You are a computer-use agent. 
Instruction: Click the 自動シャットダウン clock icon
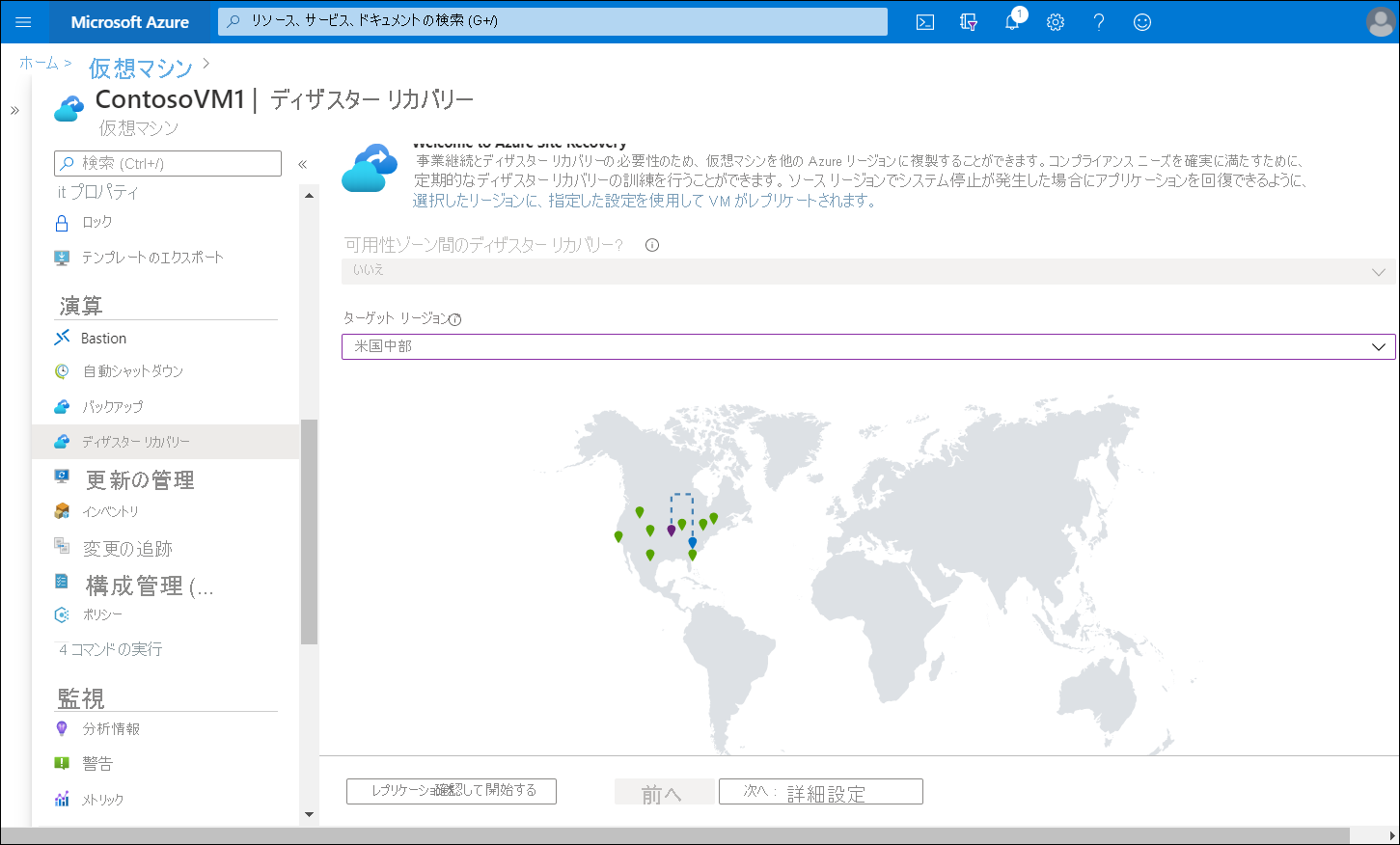[62, 371]
